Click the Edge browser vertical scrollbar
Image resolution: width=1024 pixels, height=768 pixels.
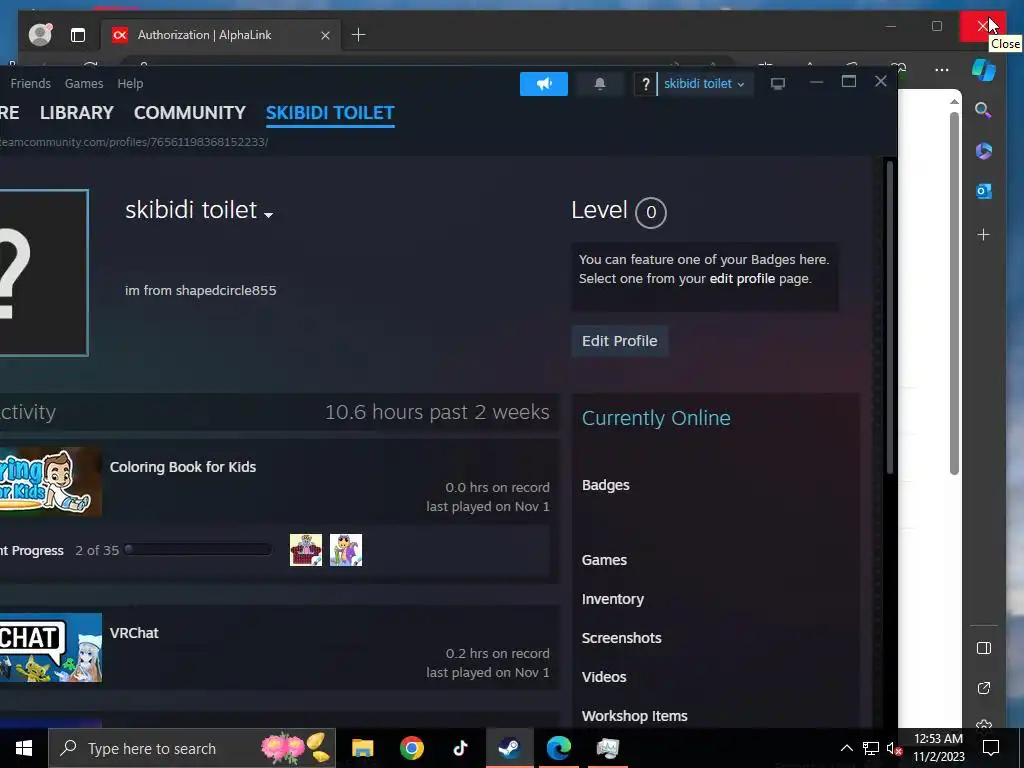coord(954,293)
